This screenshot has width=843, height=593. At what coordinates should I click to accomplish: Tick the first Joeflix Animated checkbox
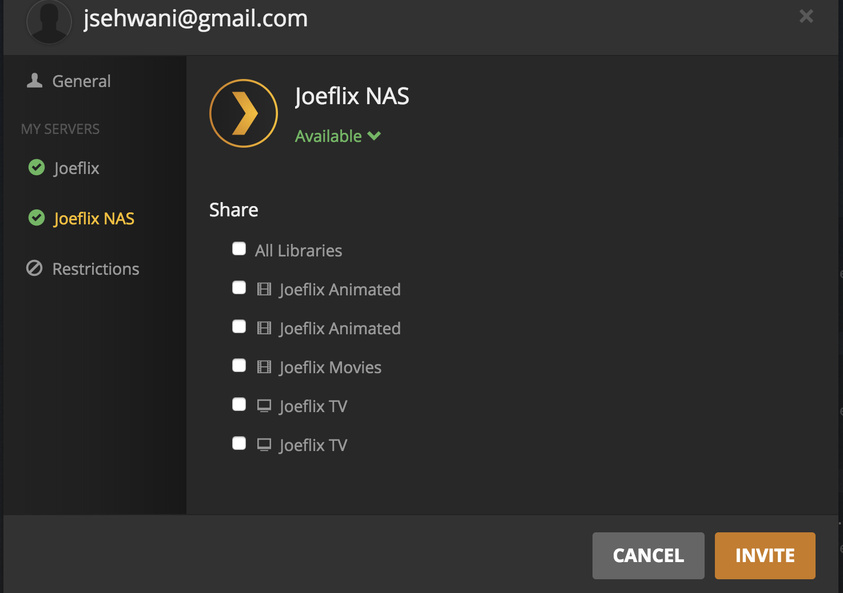pyautogui.click(x=239, y=288)
